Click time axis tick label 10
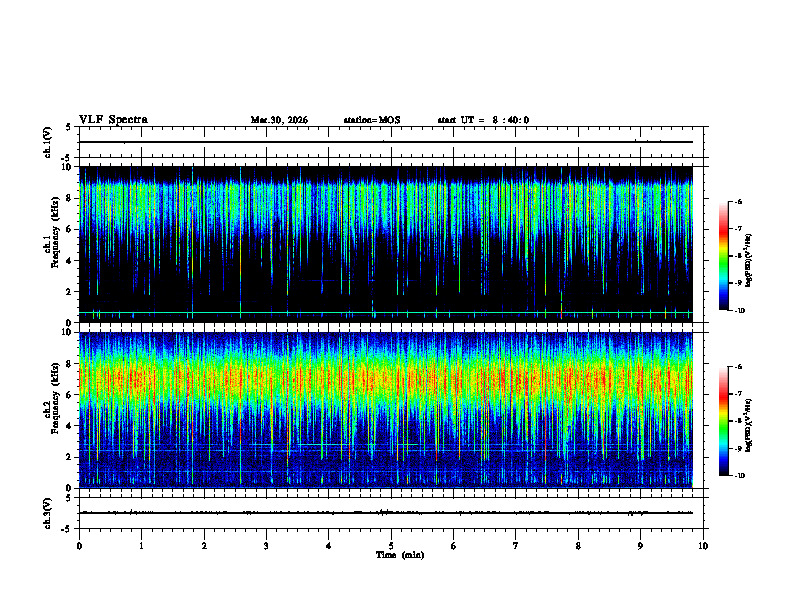This screenshot has width=792, height=612. (703, 546)
